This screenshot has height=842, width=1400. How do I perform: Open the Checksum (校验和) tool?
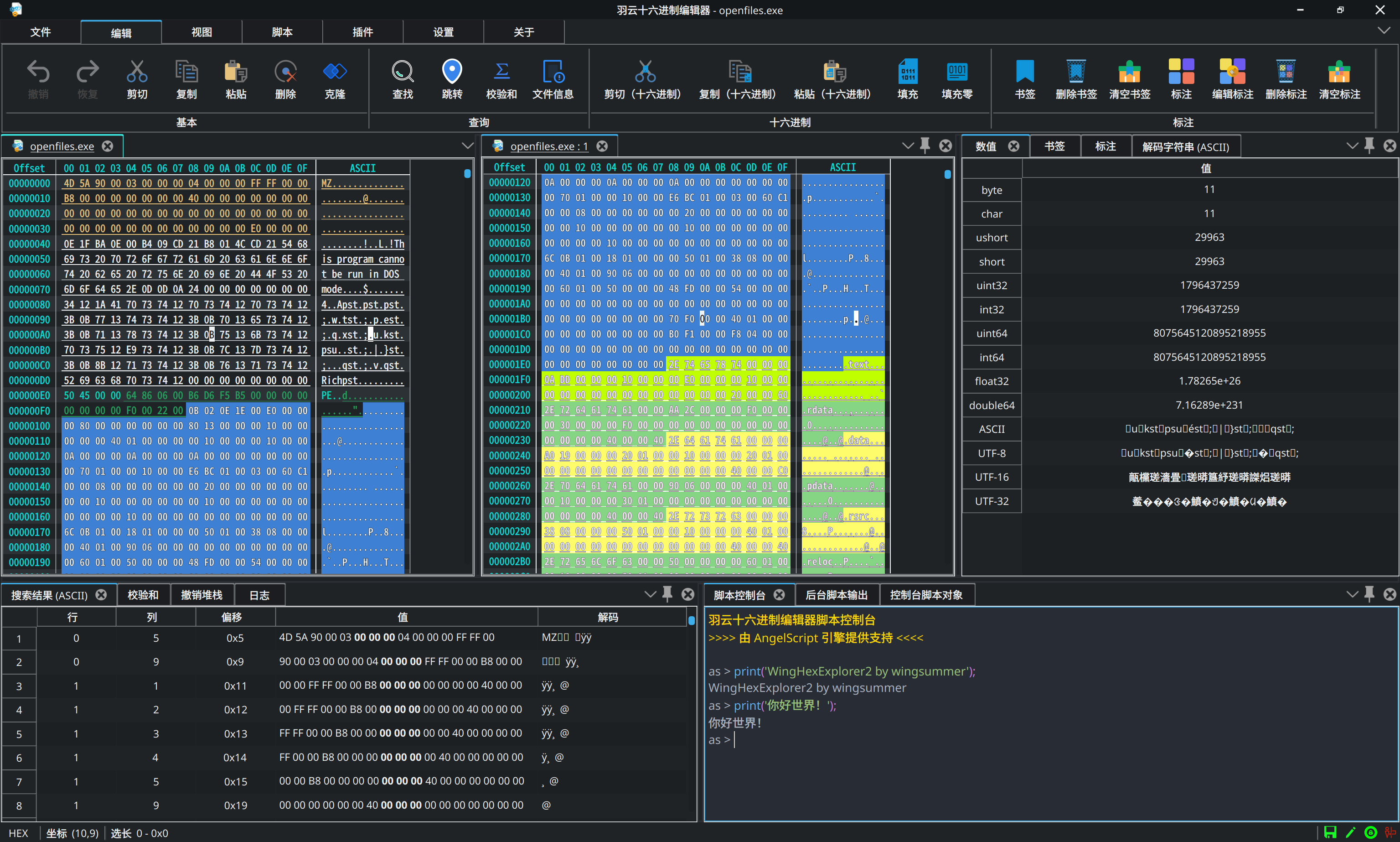coord(501,73)
